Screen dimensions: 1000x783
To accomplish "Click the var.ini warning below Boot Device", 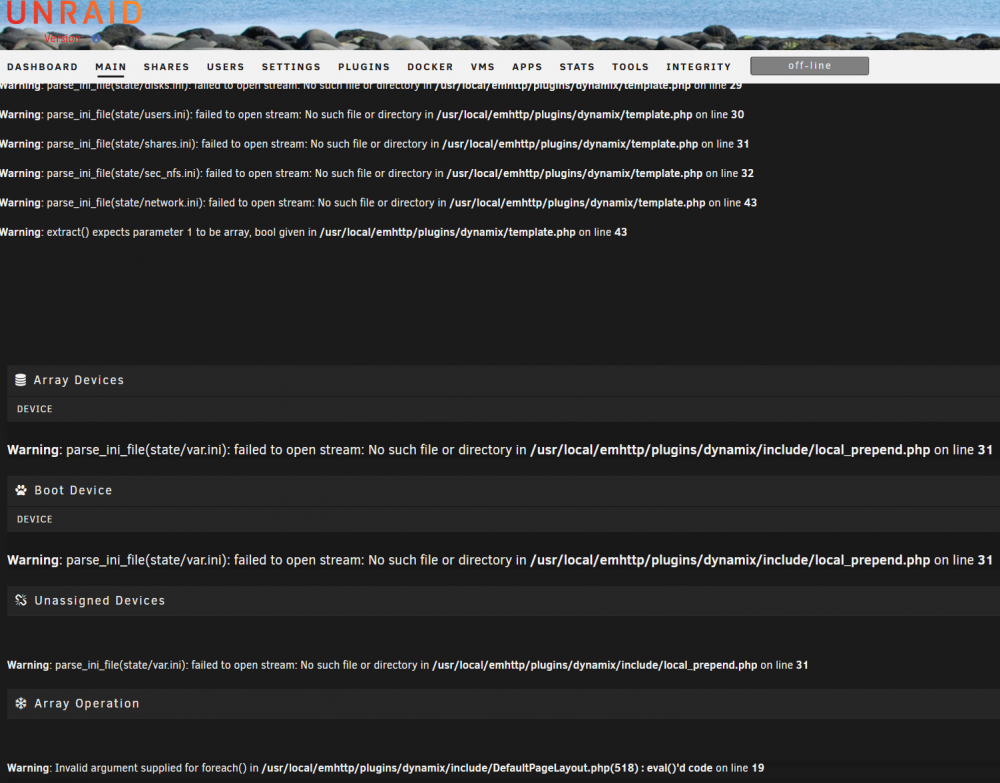I will (x=499, y=560).
